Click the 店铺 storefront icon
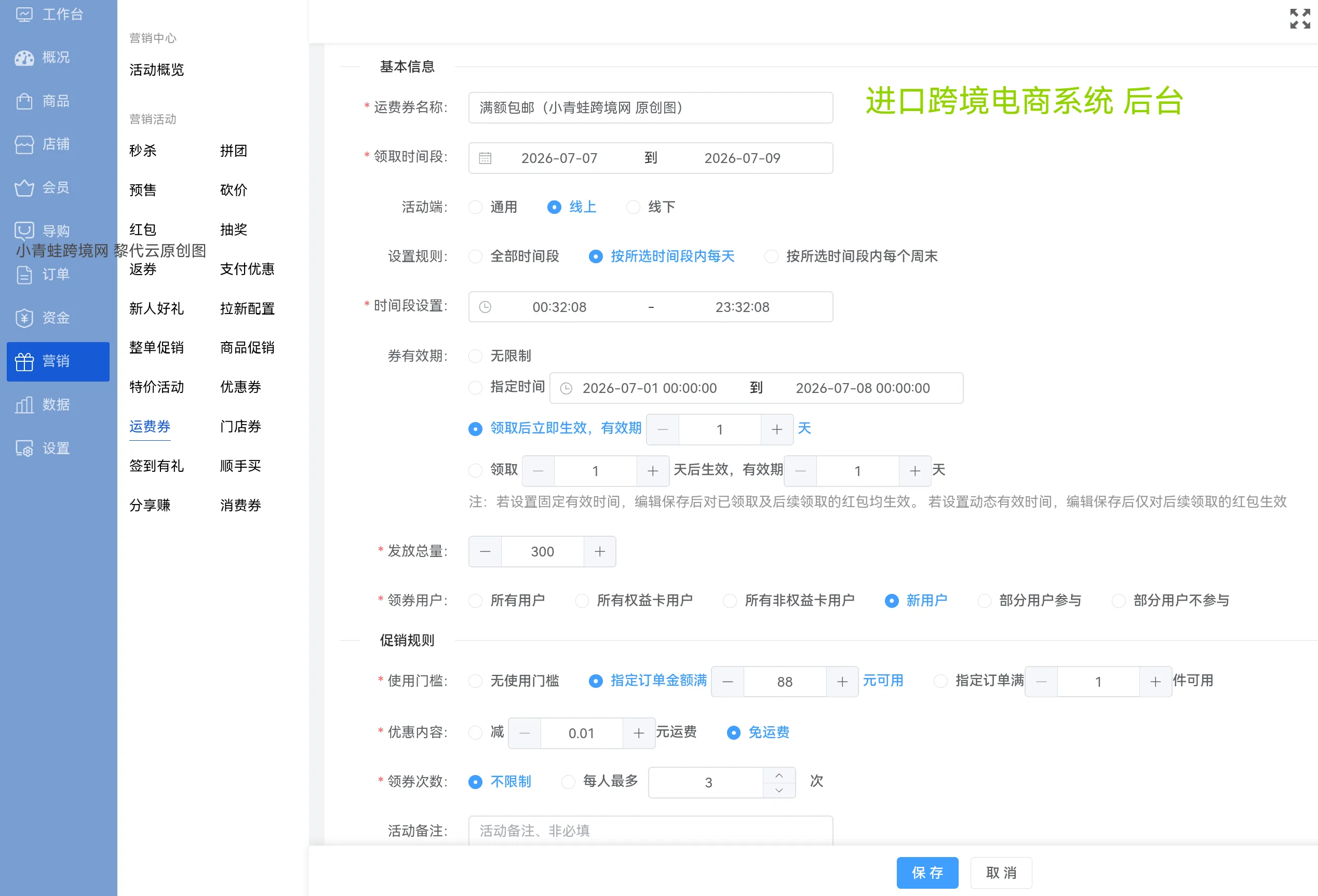 (x=24, y=144)
